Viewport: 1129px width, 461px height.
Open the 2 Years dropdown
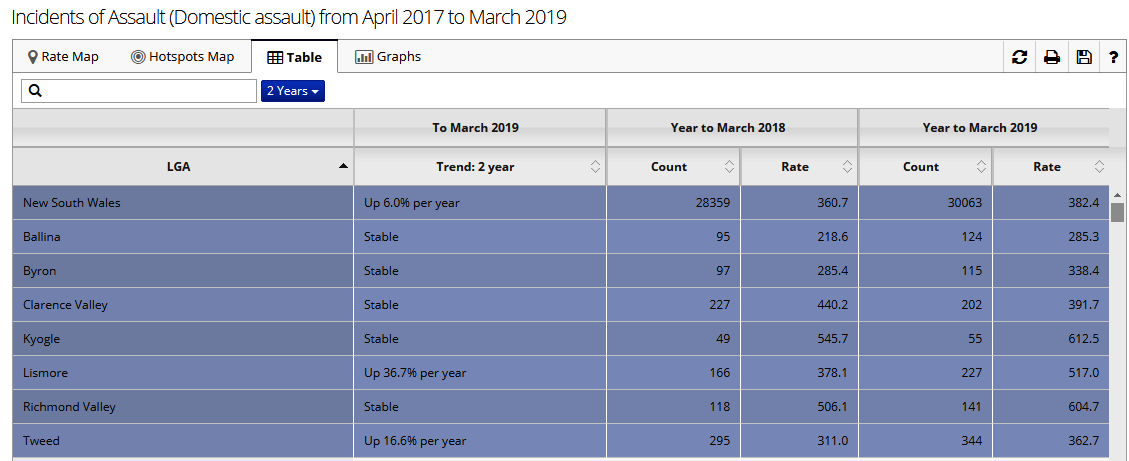coord(293,91)
